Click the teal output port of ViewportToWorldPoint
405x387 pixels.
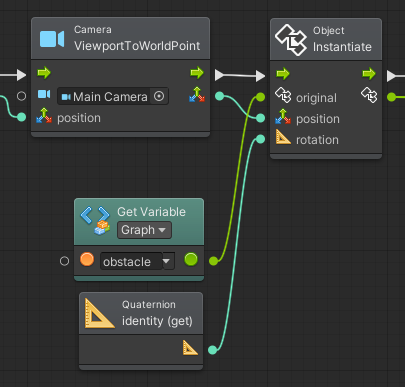coord(219,96)
